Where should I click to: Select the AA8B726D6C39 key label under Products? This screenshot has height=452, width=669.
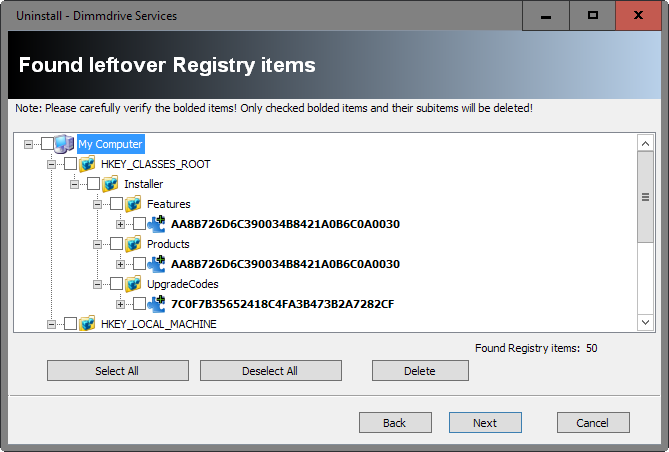(x=285, y=264)
